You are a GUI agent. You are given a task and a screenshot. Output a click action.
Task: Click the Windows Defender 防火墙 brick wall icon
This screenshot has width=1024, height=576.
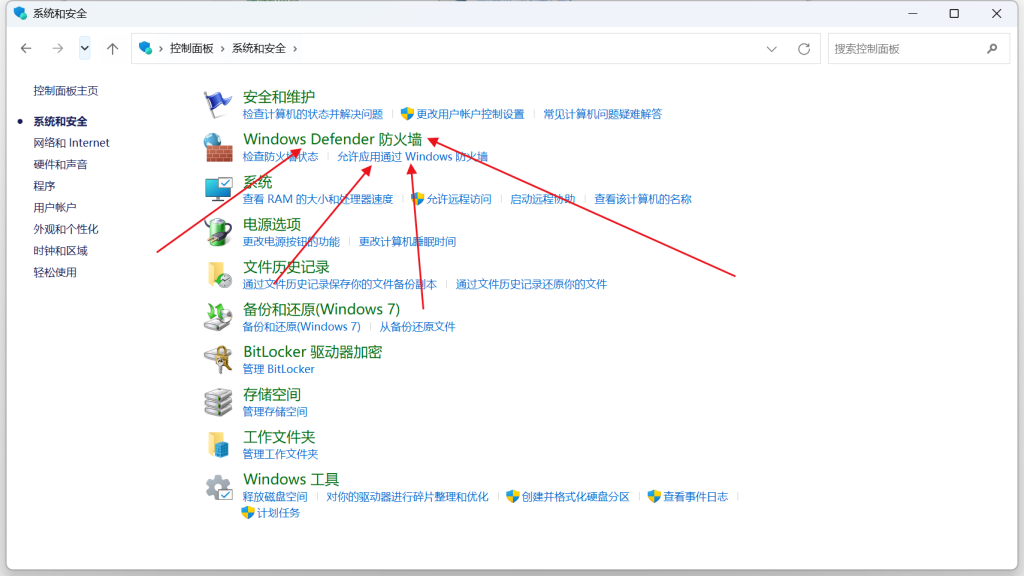[x=217, y=147]
